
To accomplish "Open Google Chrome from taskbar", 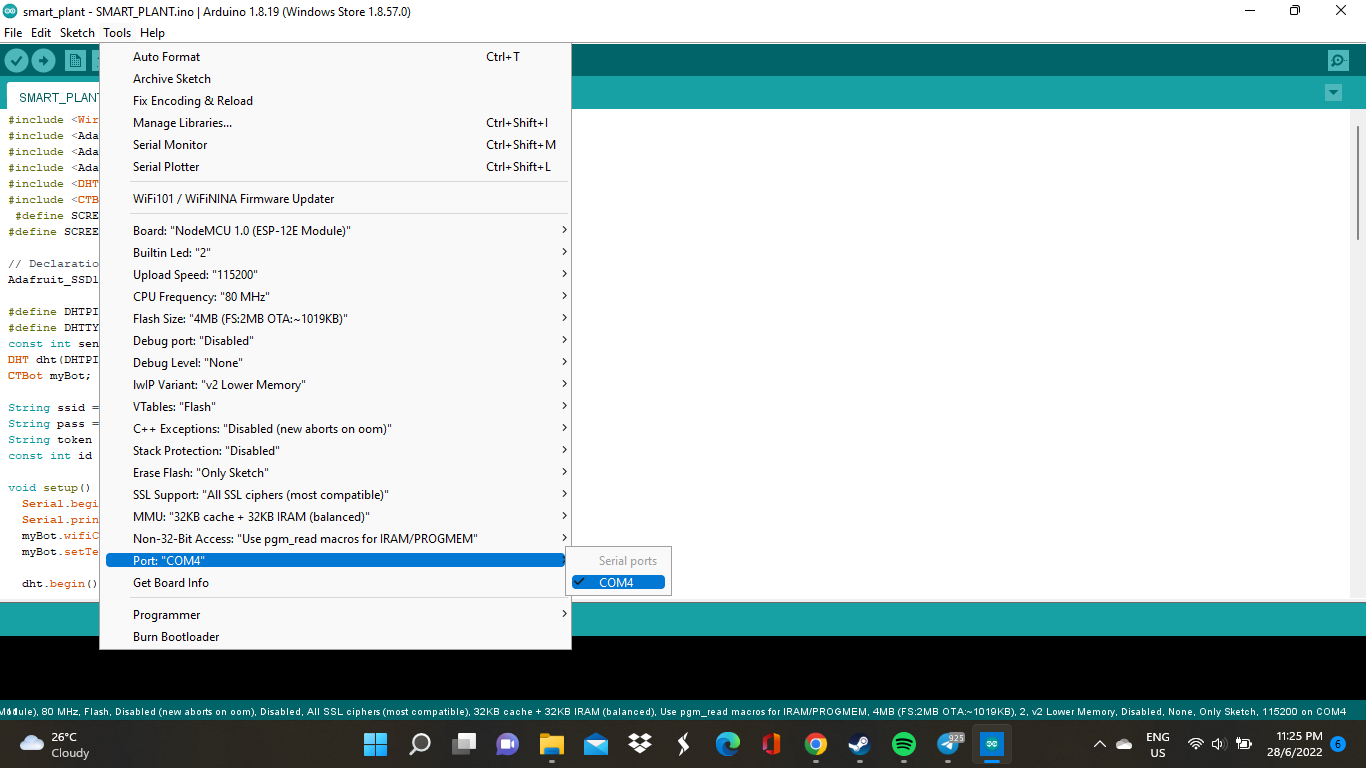I will 816,744.
